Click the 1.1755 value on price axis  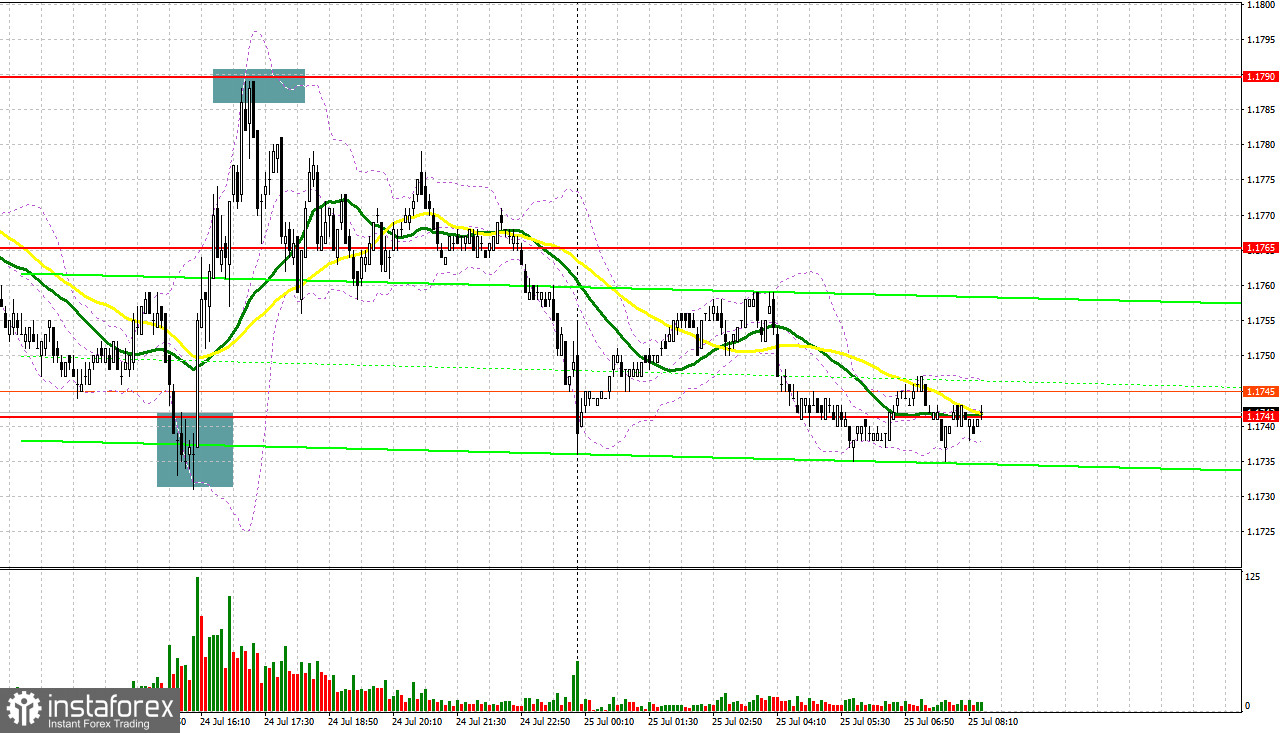click(x=1260, y=321)
